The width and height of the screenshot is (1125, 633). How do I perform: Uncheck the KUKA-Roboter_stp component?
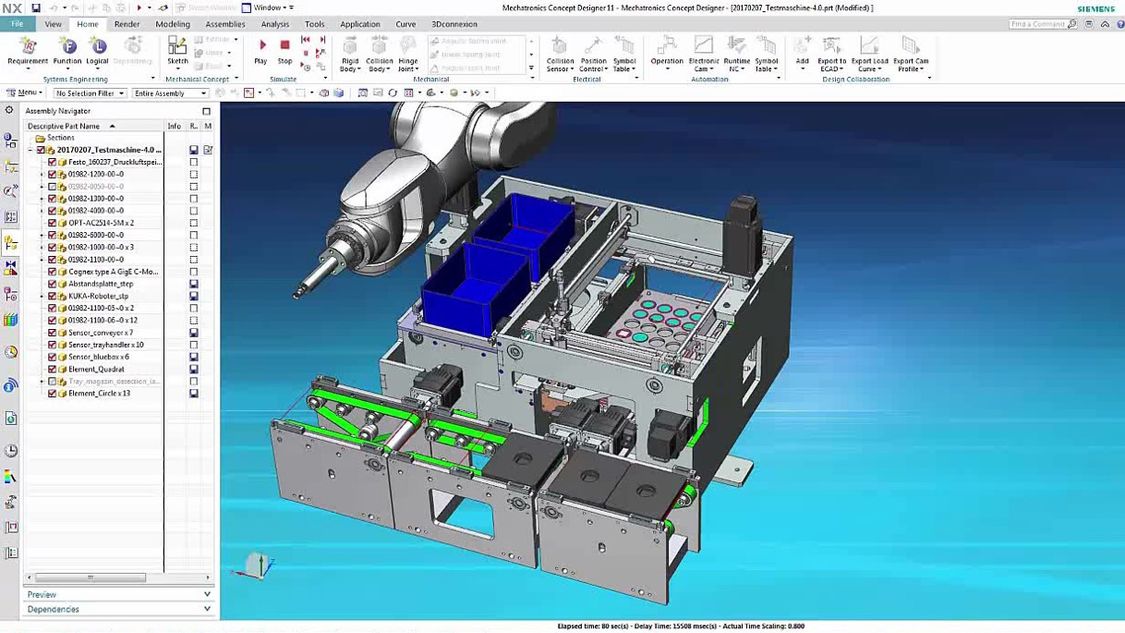point(52,296)
